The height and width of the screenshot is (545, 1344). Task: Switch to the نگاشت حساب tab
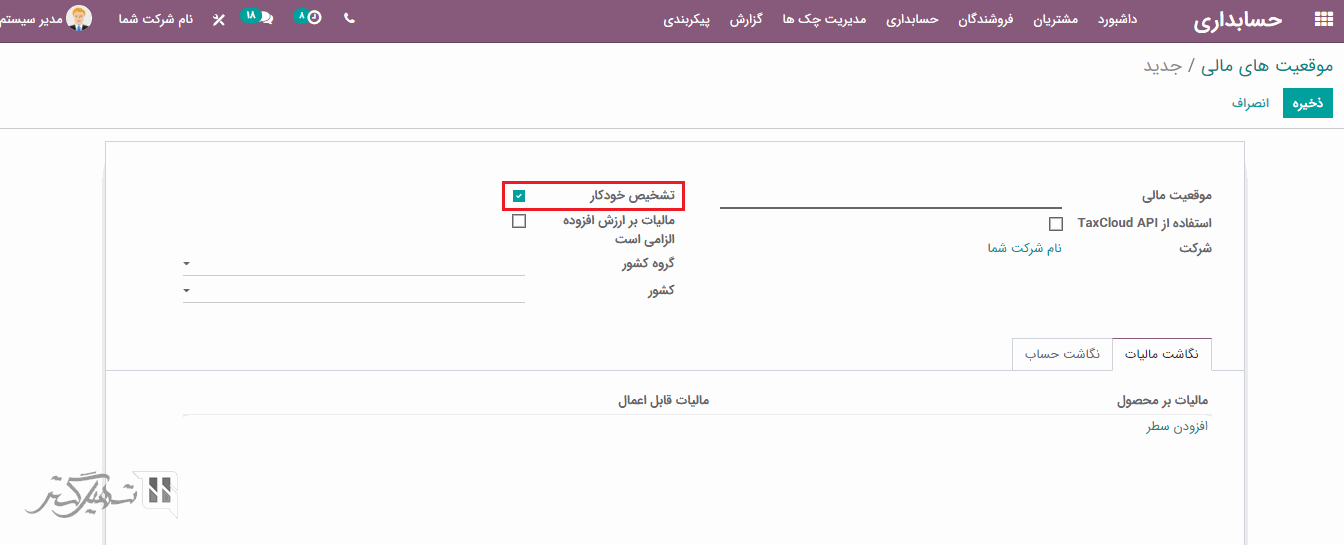[1061, 354]
